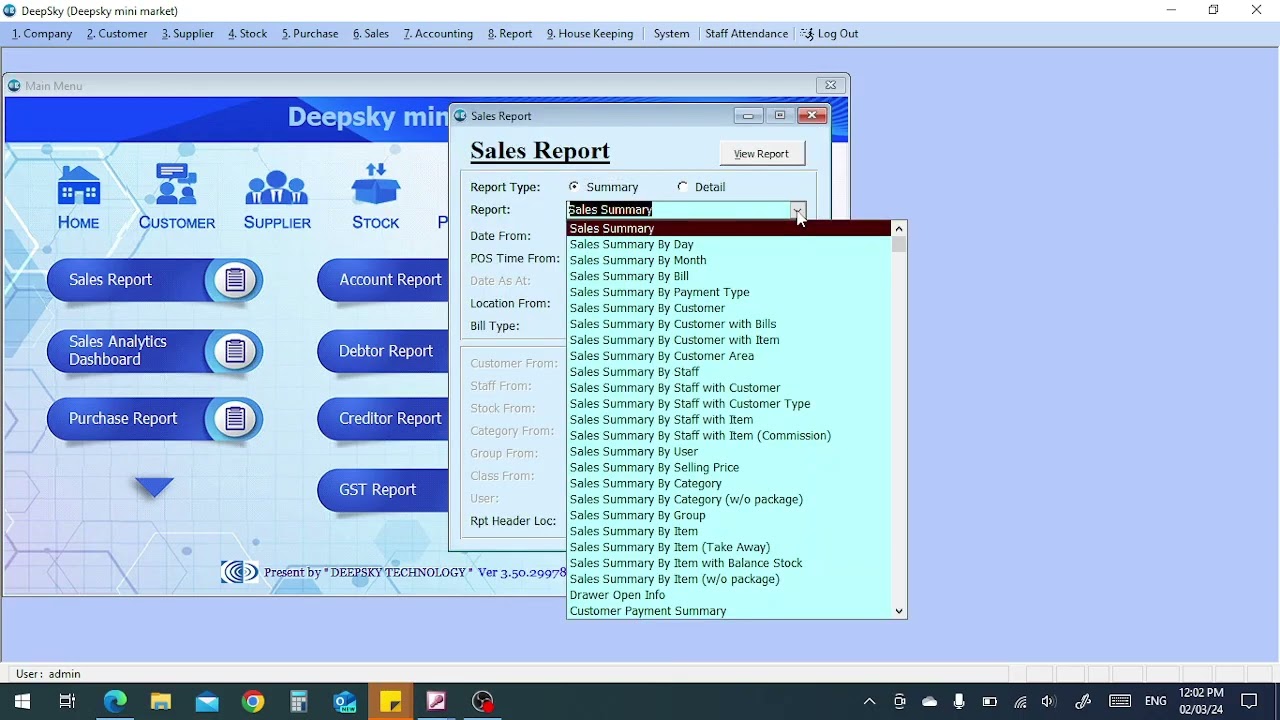Screen dimensions: 1280x720
Task: Click Log Out in the menu bar
Action: (x=829, y=34)
